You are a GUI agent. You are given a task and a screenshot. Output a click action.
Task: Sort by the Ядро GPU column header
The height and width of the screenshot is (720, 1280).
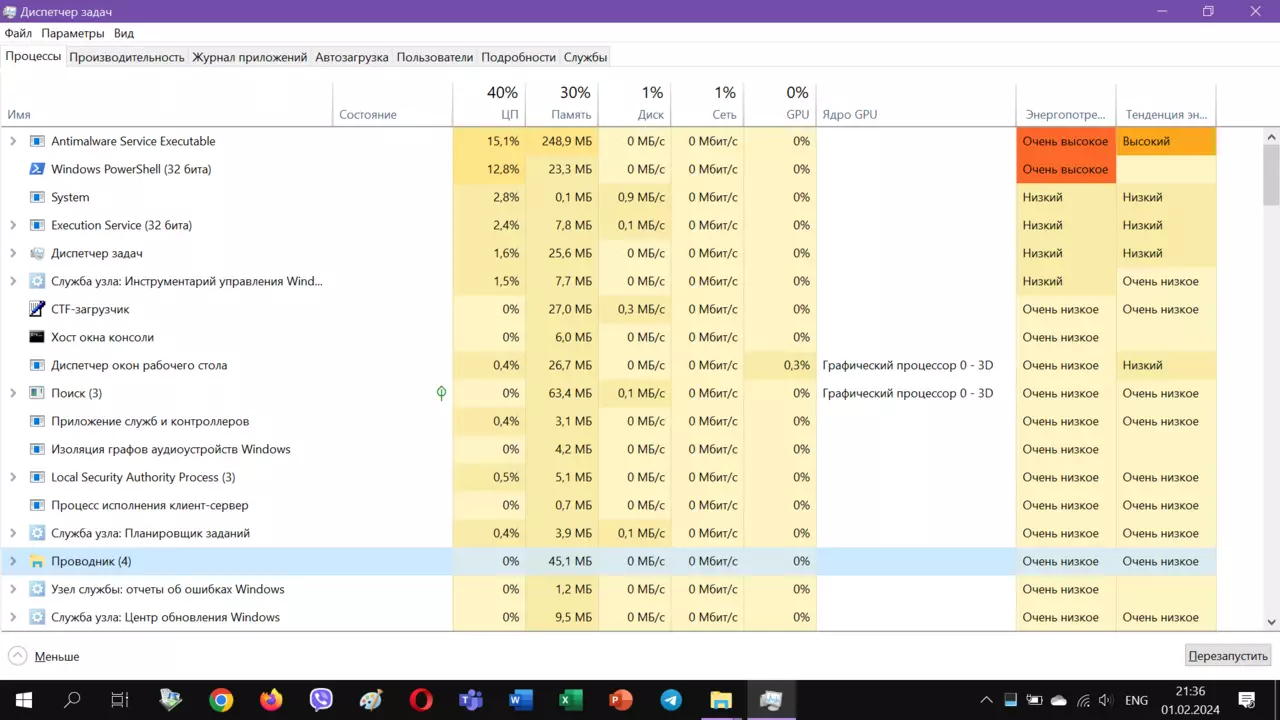916,103
